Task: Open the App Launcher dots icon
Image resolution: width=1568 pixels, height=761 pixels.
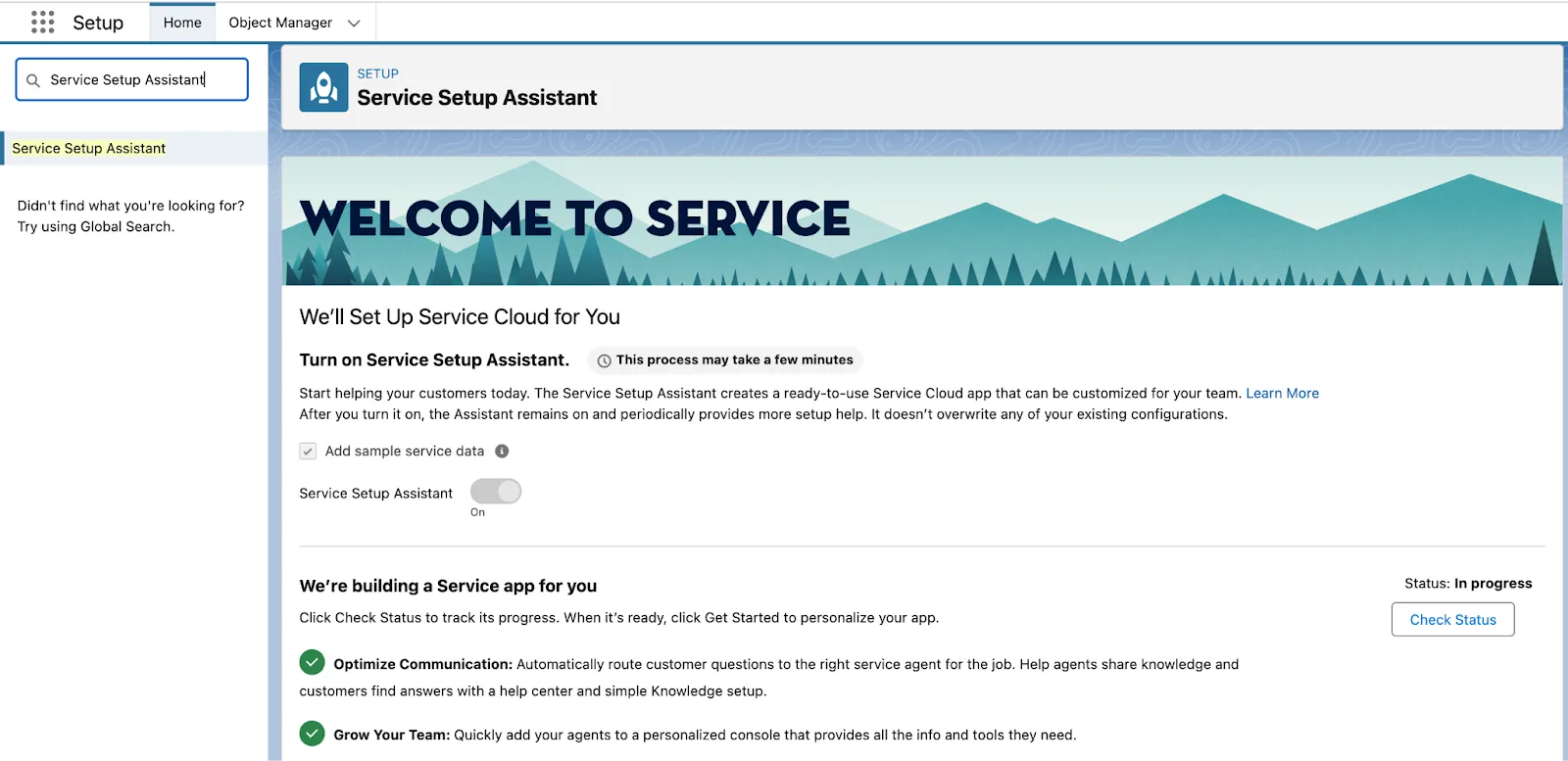Action: [42, 23]
